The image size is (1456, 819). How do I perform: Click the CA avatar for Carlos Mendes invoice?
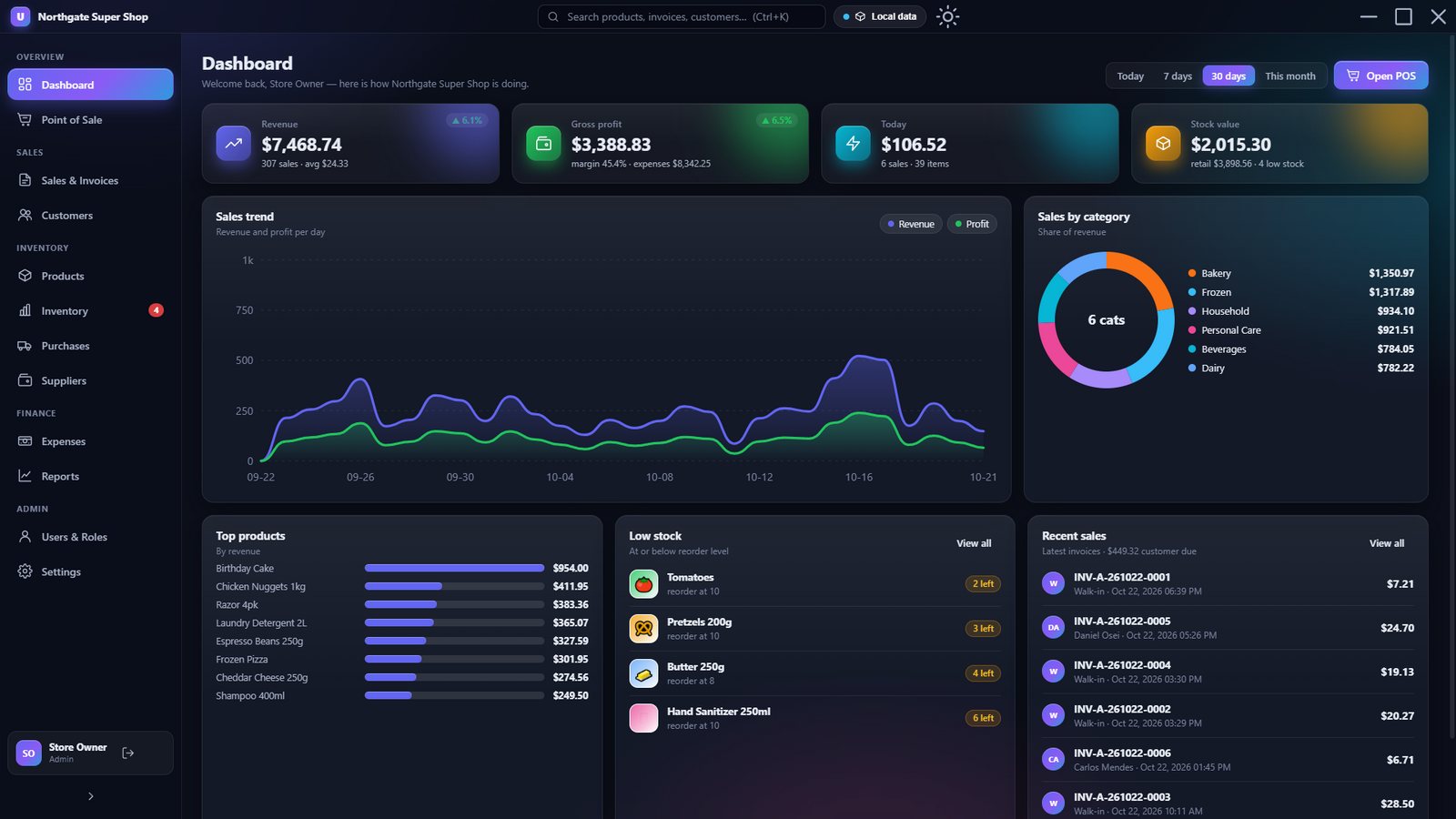(x=1053, y=759)
